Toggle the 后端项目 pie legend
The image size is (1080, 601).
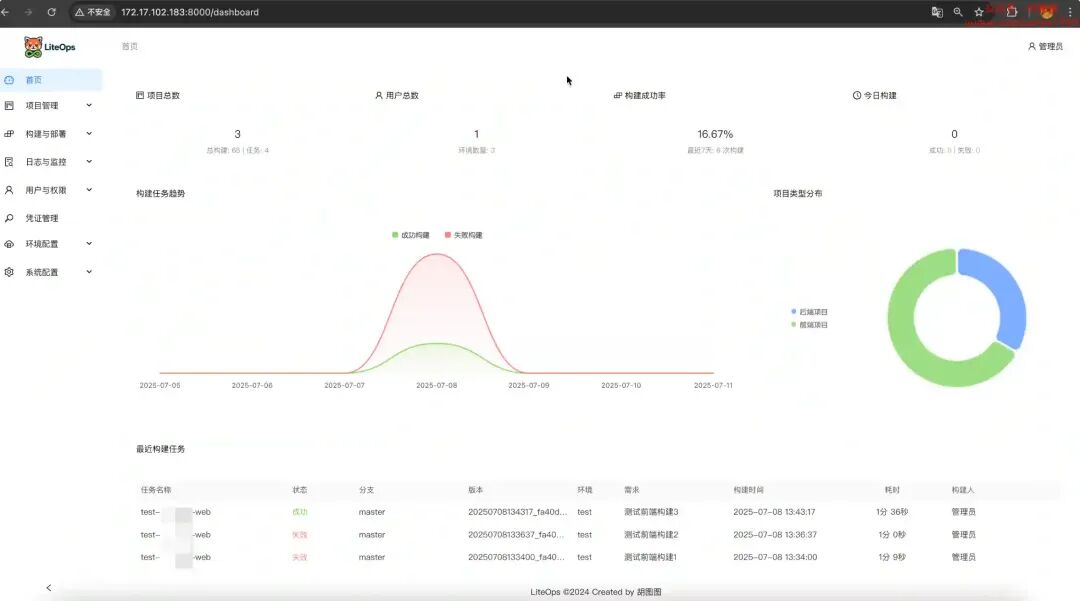pyautogui.click(x=809, y=312)
